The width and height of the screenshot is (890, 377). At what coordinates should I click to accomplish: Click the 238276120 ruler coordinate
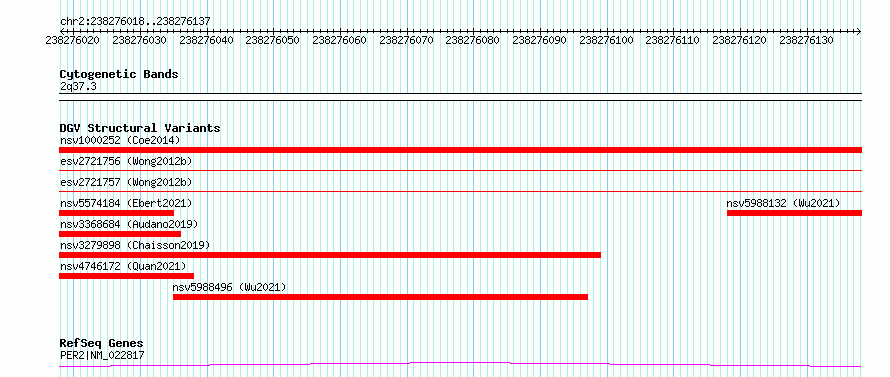740,41
